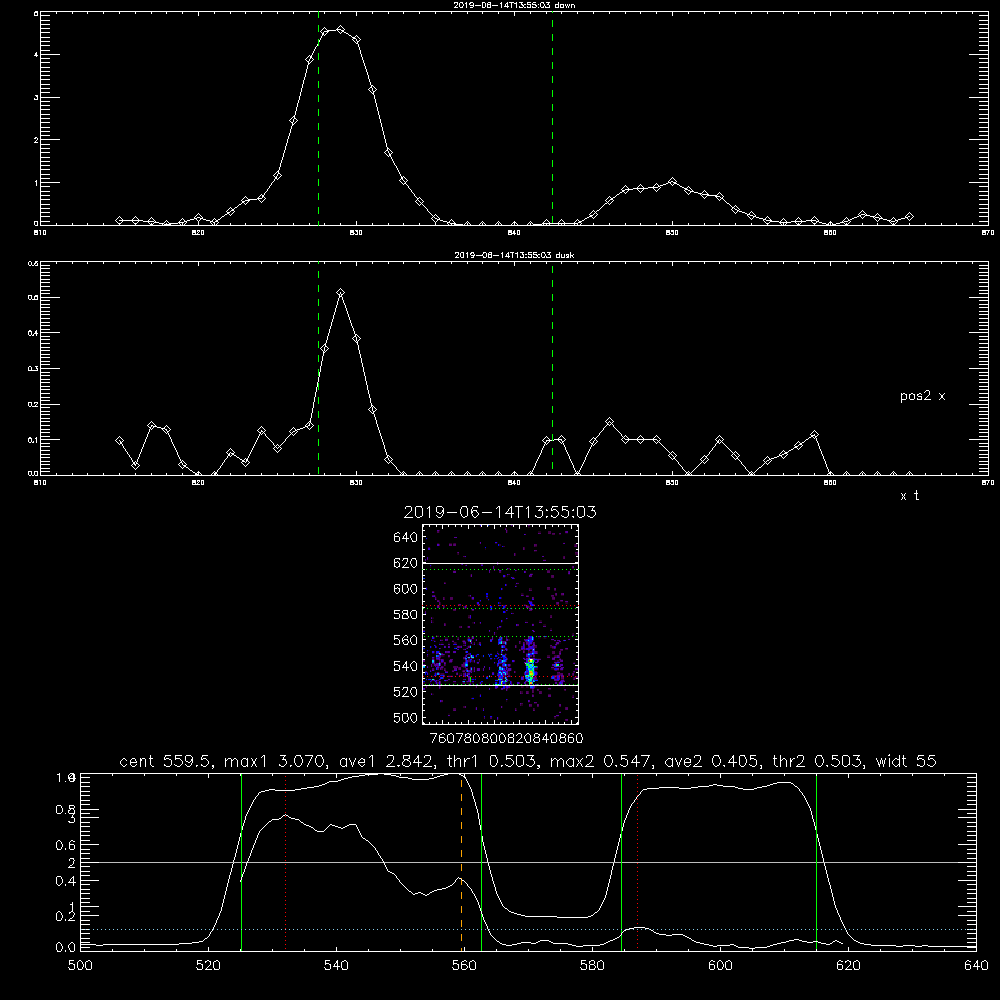Viewport: 1000px width, 1000px height.
Task: Click the 'cent 559.5' value
Action: [x=168, y=761]
